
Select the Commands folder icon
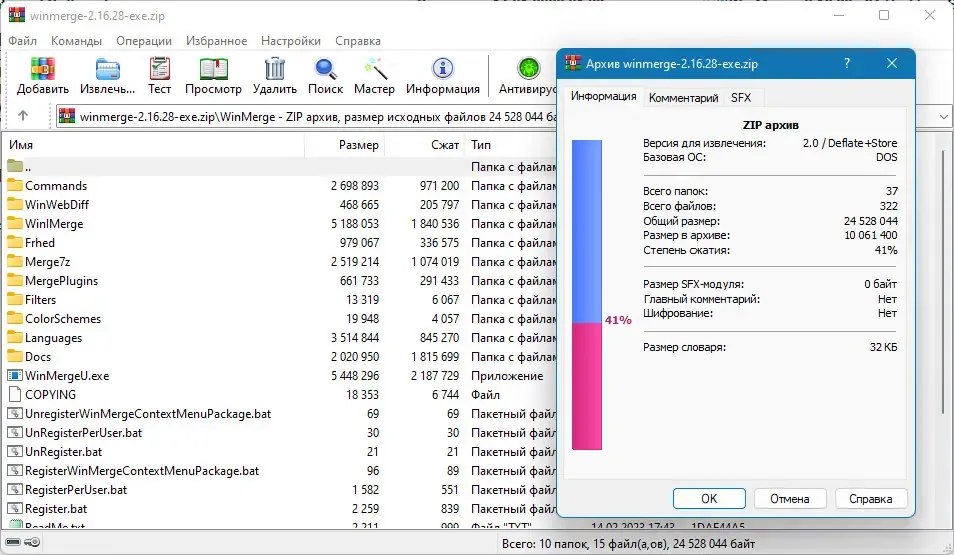click(x=15, y=186)
